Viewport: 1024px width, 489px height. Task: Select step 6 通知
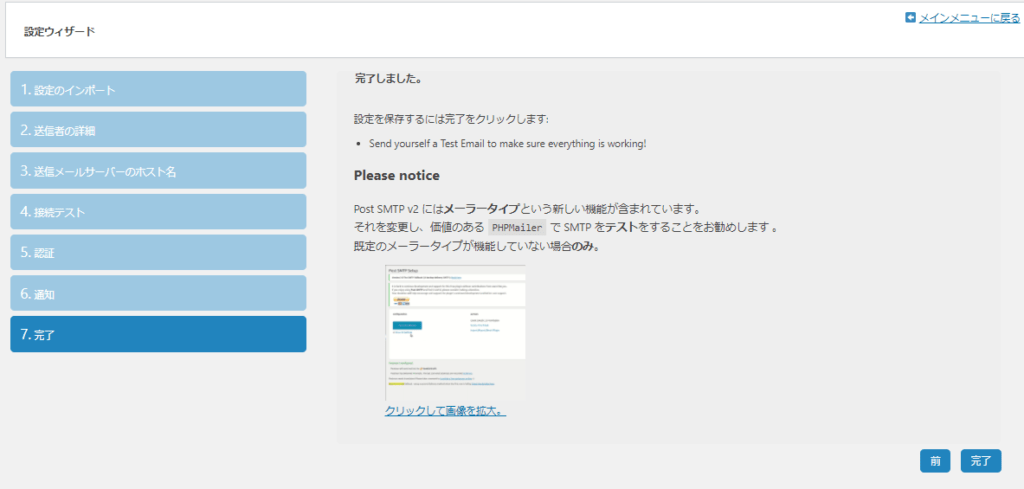[158, 293]
